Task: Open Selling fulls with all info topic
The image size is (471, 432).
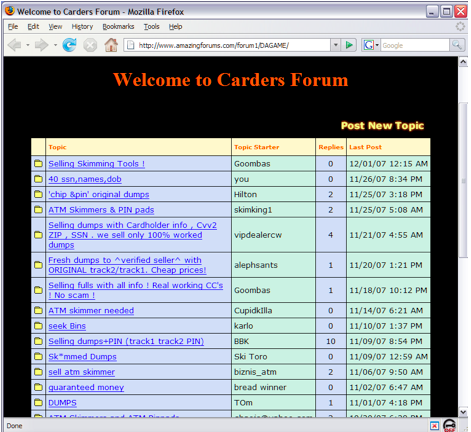Action: tap(136, 290)
